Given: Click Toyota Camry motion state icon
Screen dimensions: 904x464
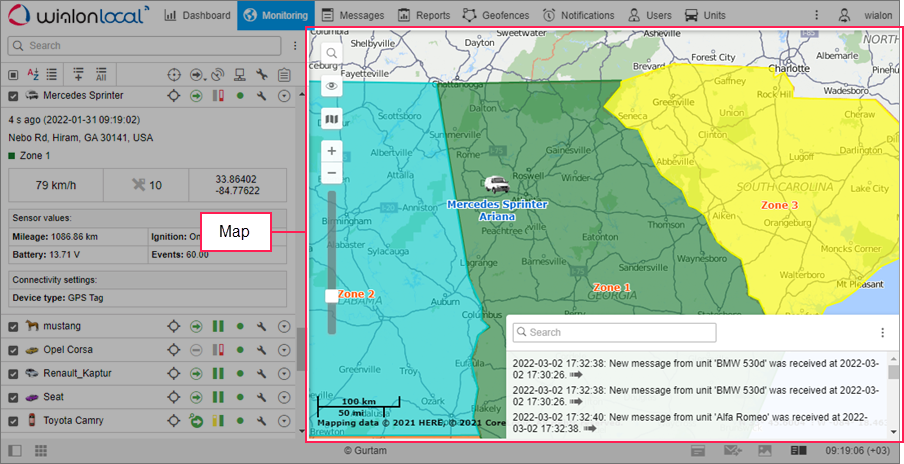Looking at the screenshot, I should 196,421.
